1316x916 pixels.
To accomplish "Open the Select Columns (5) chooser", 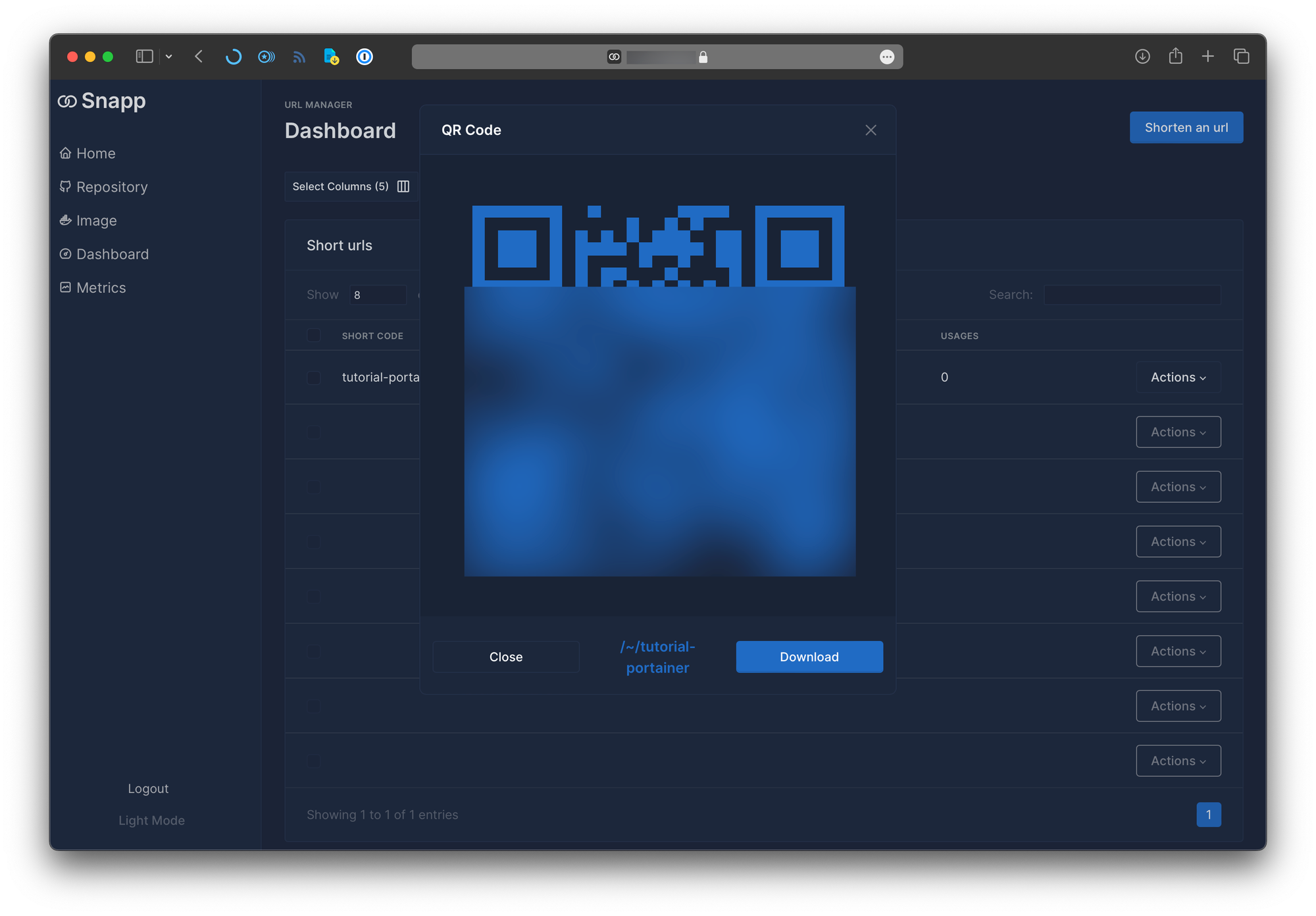I will coord(351,186).
